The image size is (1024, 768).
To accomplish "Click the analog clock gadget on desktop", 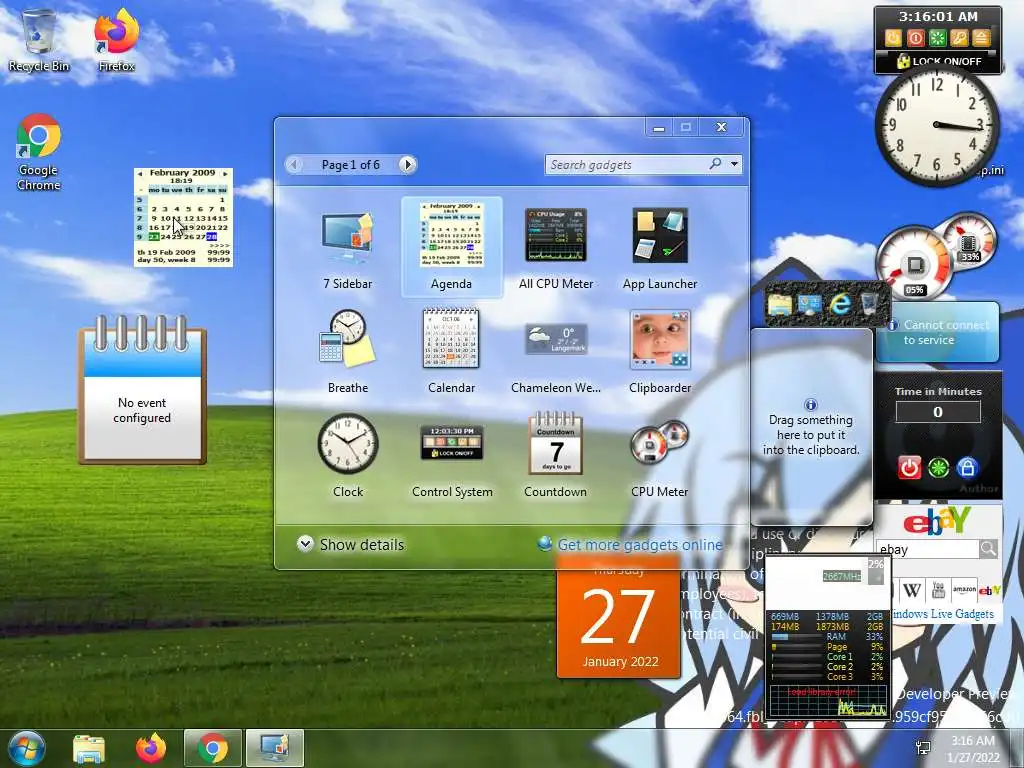I will (937, 125).
